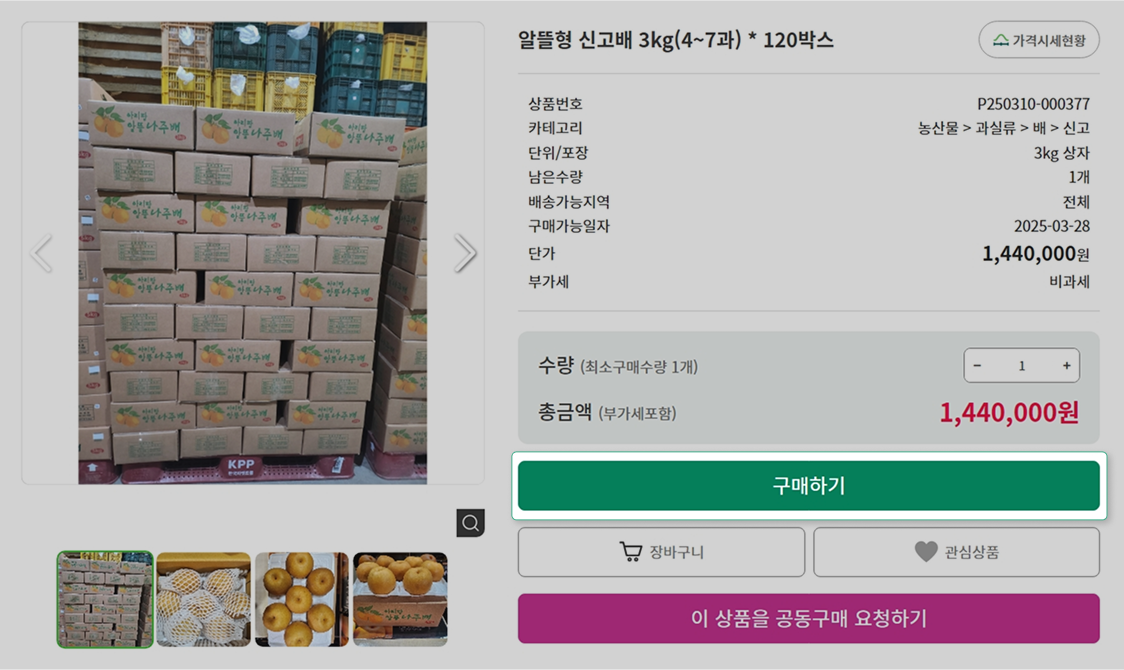Select second thumbnail of netted pears
The image size is (1124, 670).
click(x=204, y=599)
